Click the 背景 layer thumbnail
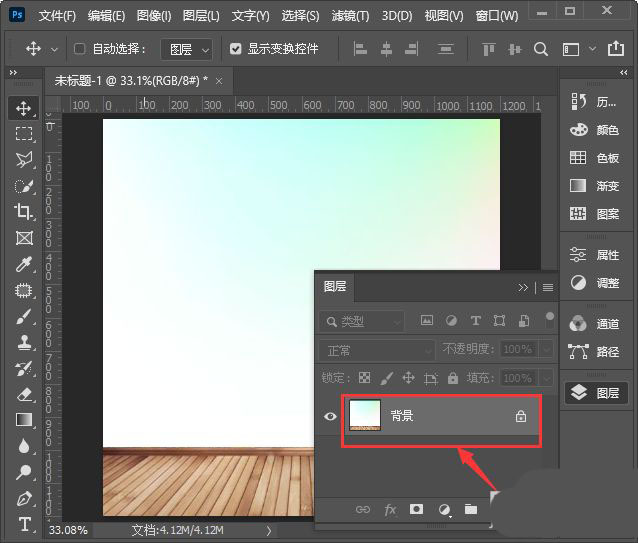Screen dimensions: 638x543 click(365, 415)
